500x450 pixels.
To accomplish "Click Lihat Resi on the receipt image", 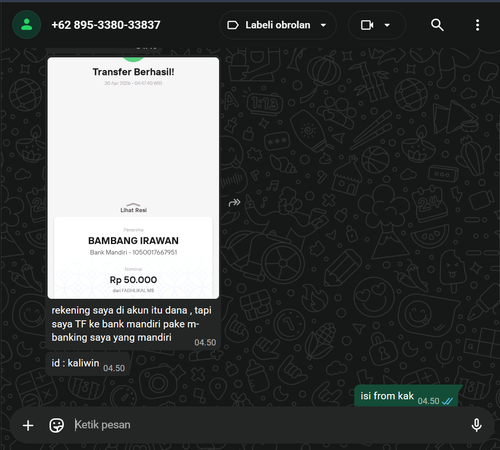I will click(x=133, y=208).
